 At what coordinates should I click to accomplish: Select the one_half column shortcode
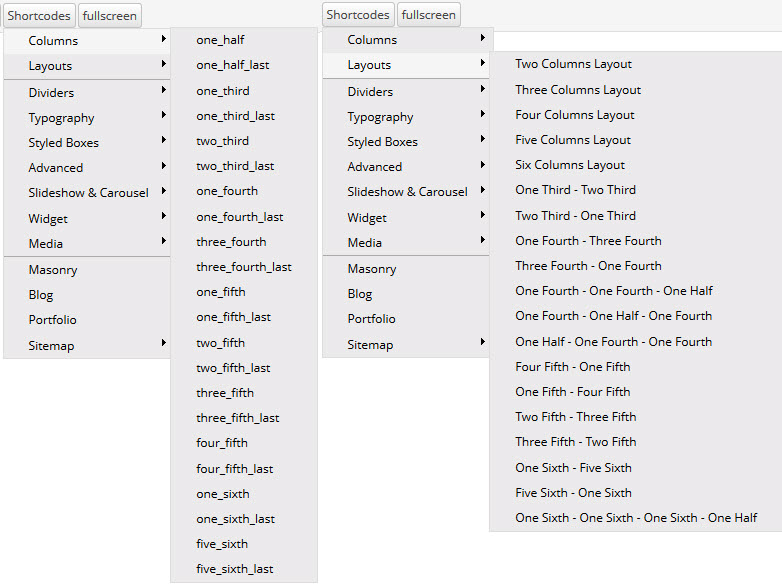coord(221,40)
